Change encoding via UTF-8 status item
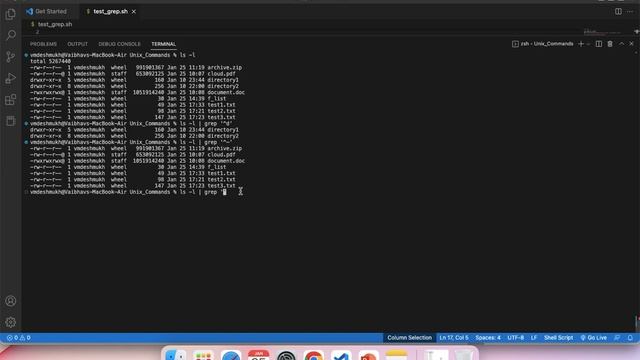This screenshot has width=640, height=360. [516, 338]
